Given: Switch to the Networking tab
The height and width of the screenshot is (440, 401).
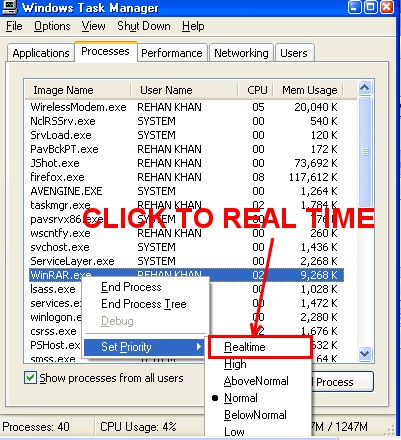Looking at the screenshot, I should tap(241, 53).
